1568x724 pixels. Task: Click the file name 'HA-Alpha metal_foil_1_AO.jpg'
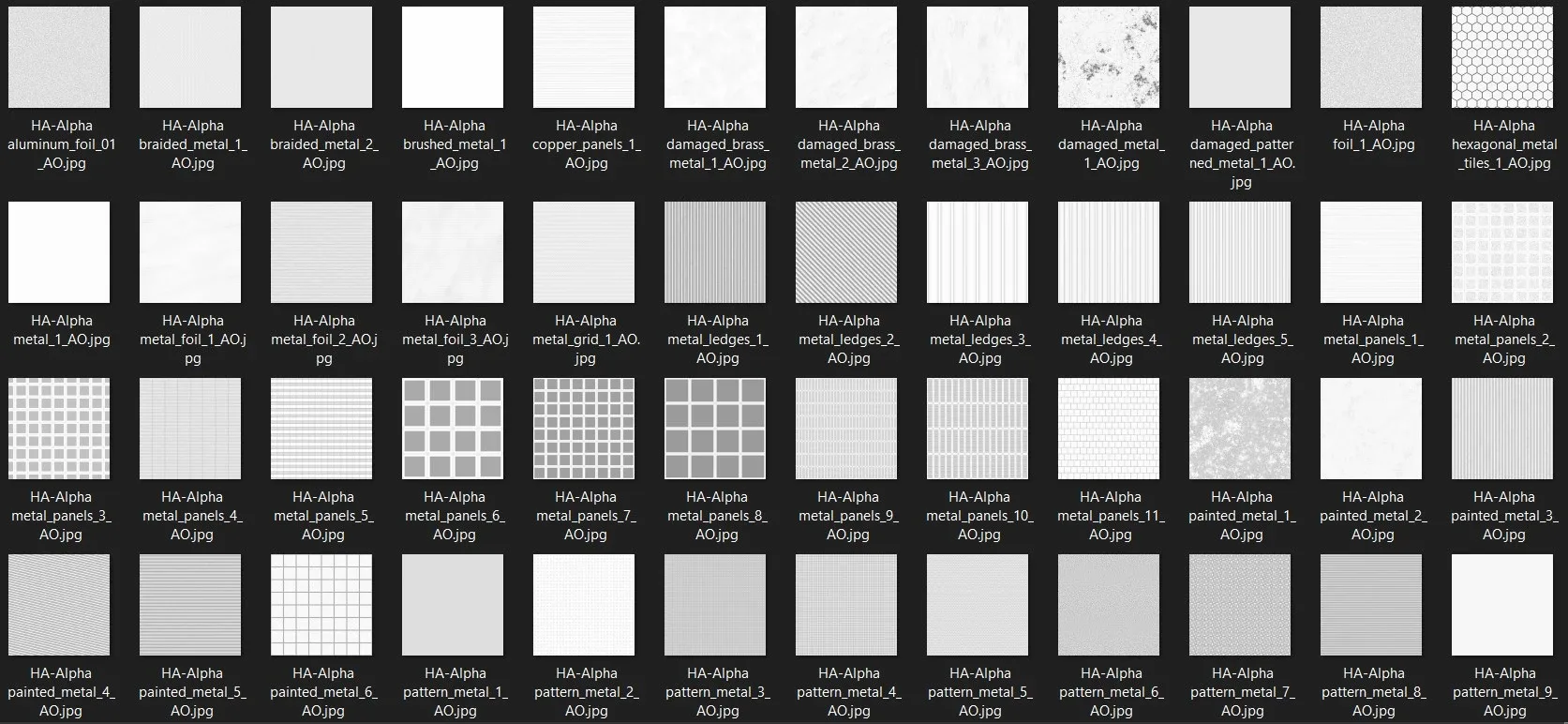(192, 339)
